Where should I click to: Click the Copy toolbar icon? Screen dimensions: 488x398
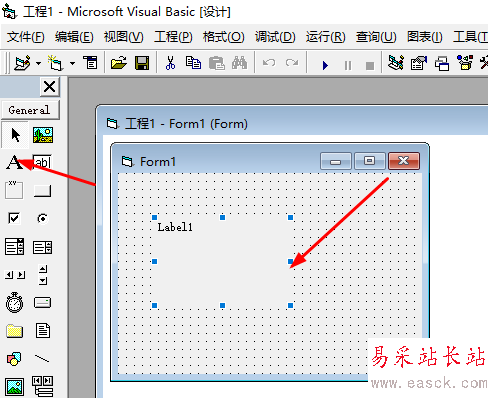pos(193,63)
